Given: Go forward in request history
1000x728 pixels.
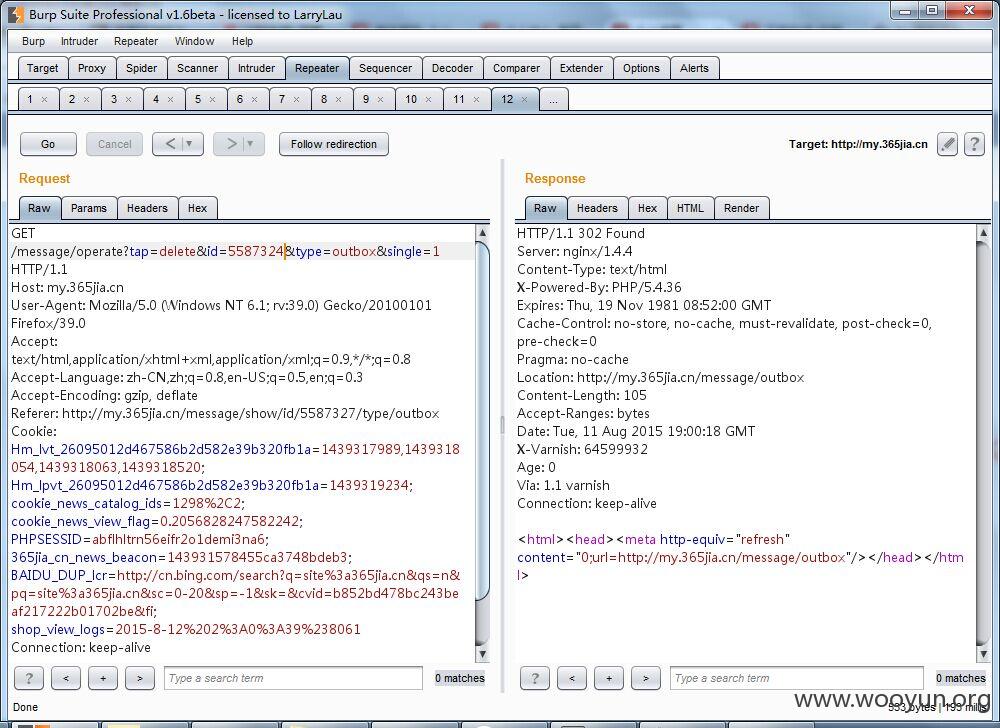Looking at the screenshot, I should coord(231,144).
